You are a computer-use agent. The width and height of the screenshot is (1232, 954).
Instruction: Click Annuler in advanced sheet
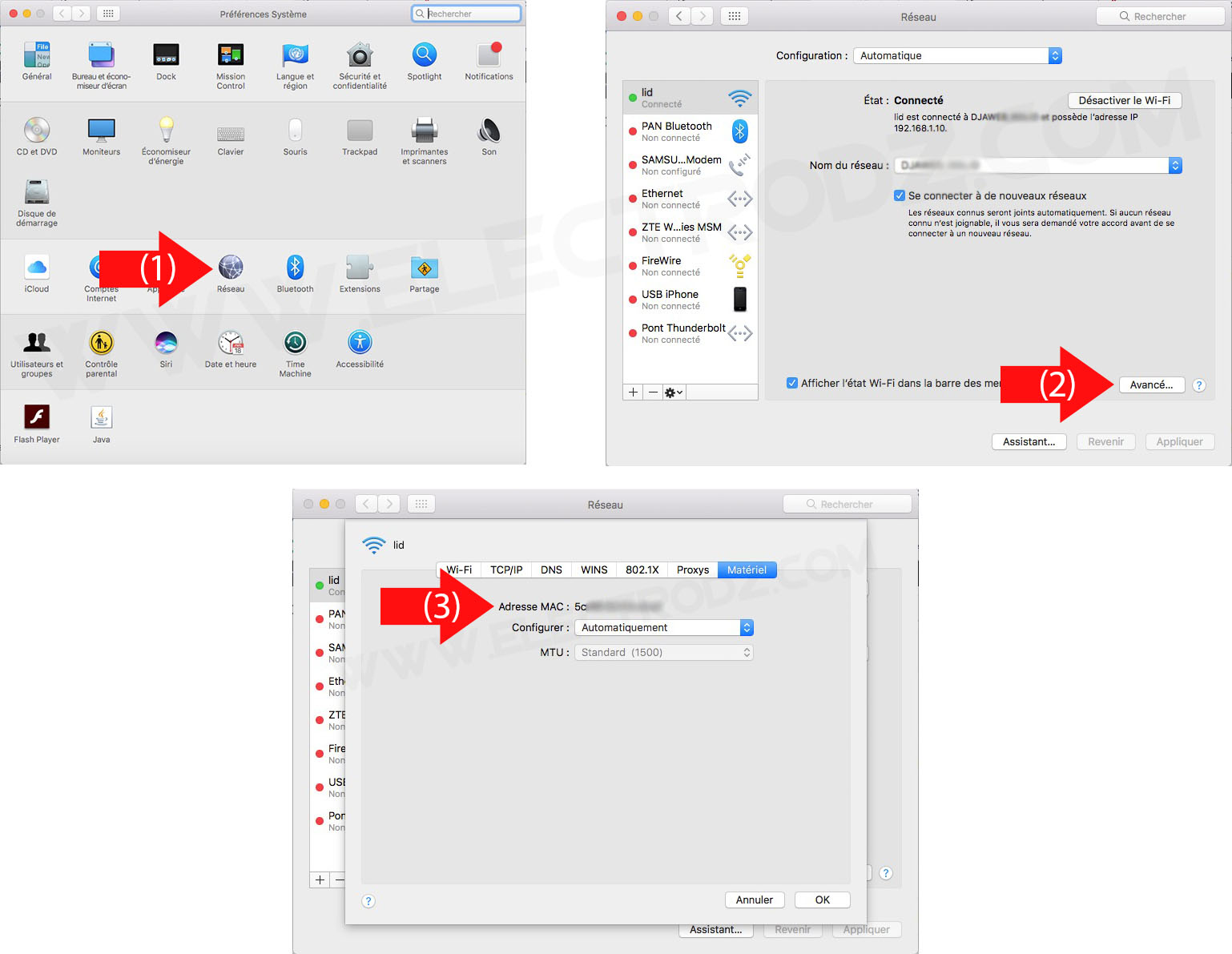(x=755, y=900)
